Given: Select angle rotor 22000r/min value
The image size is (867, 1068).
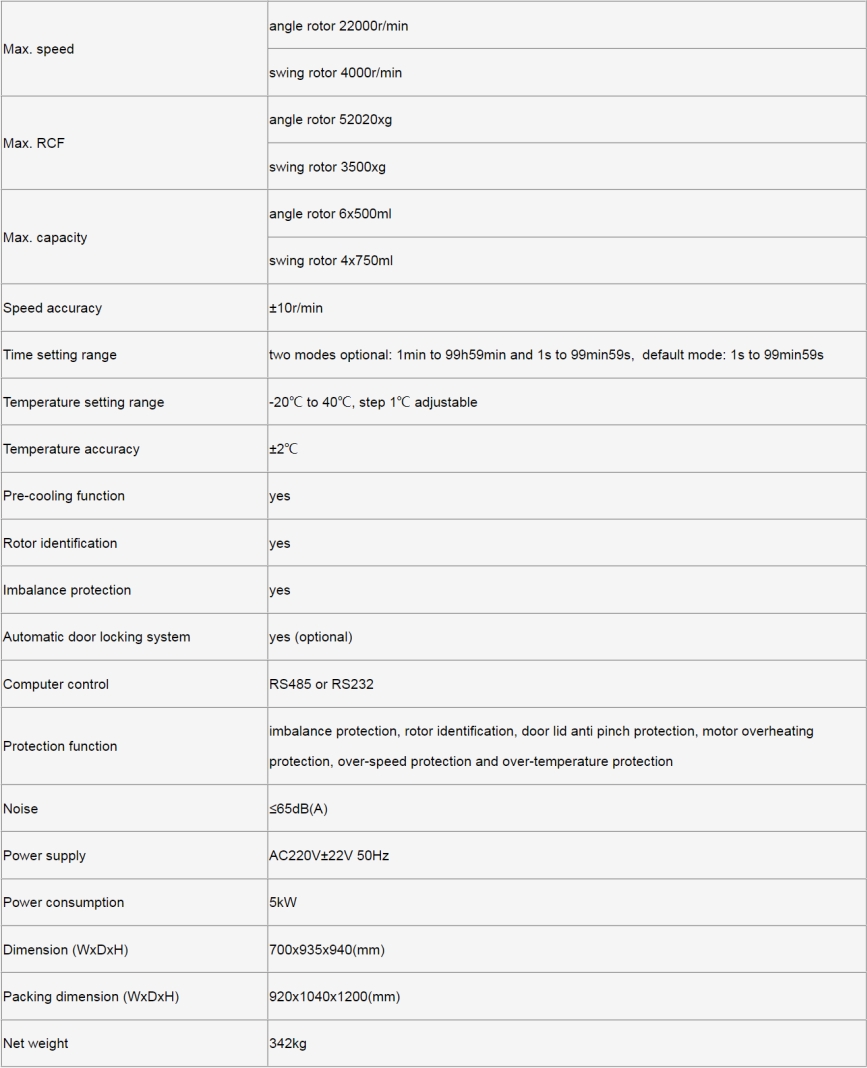Looking at the screenshot, I should coord(338,26).
